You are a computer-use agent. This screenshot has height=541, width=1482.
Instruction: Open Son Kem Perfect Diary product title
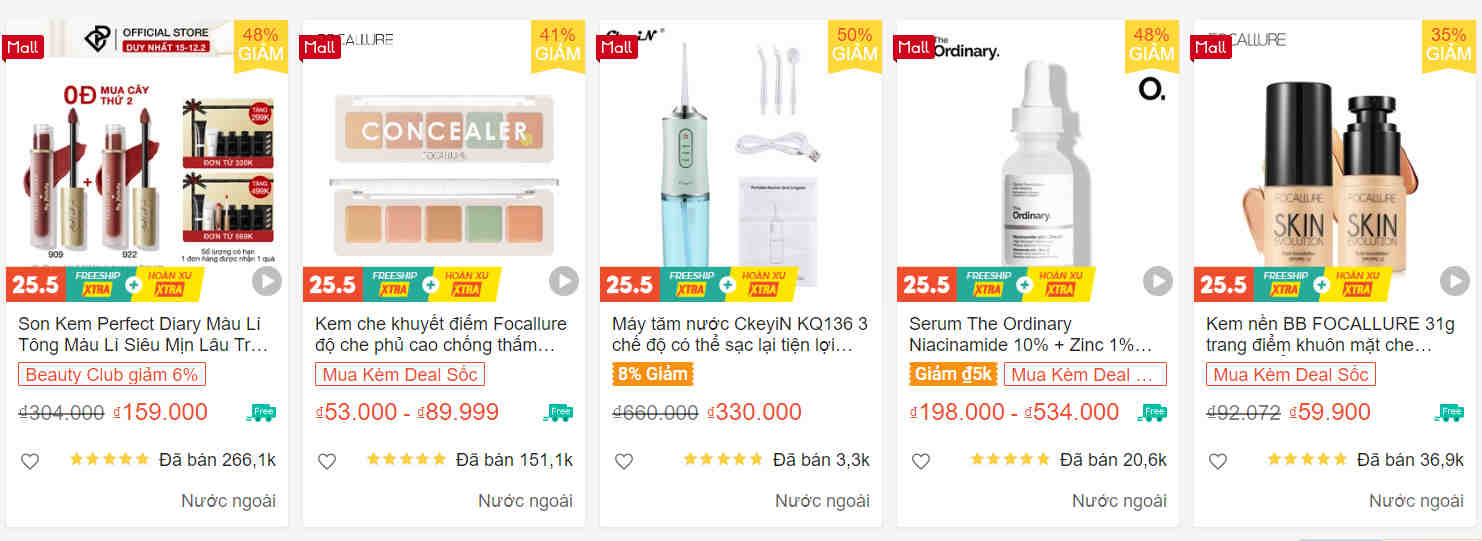point(144,335)
